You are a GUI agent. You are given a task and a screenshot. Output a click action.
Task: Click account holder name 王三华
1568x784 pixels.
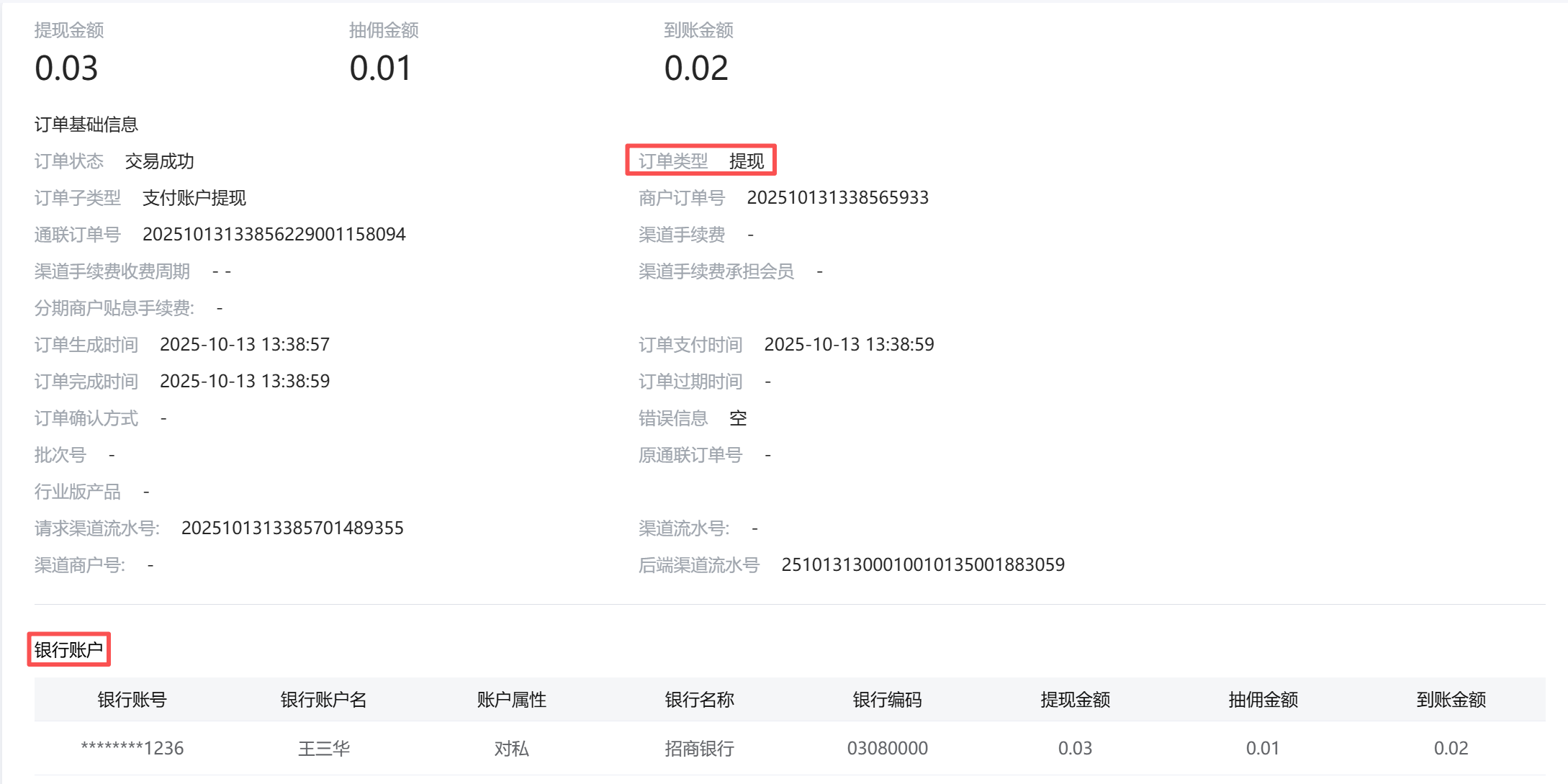[x=323, y=749]
